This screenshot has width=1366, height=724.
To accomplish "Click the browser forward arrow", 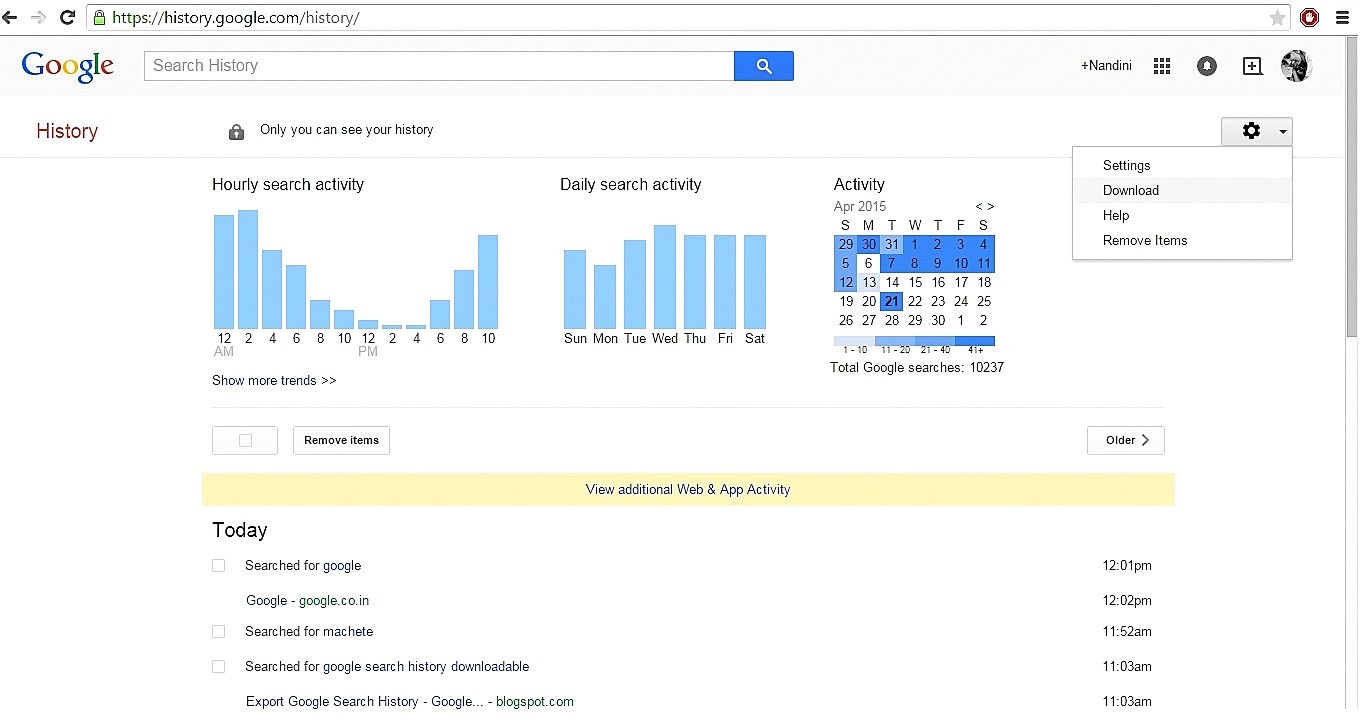I will [x=39, y=17].
